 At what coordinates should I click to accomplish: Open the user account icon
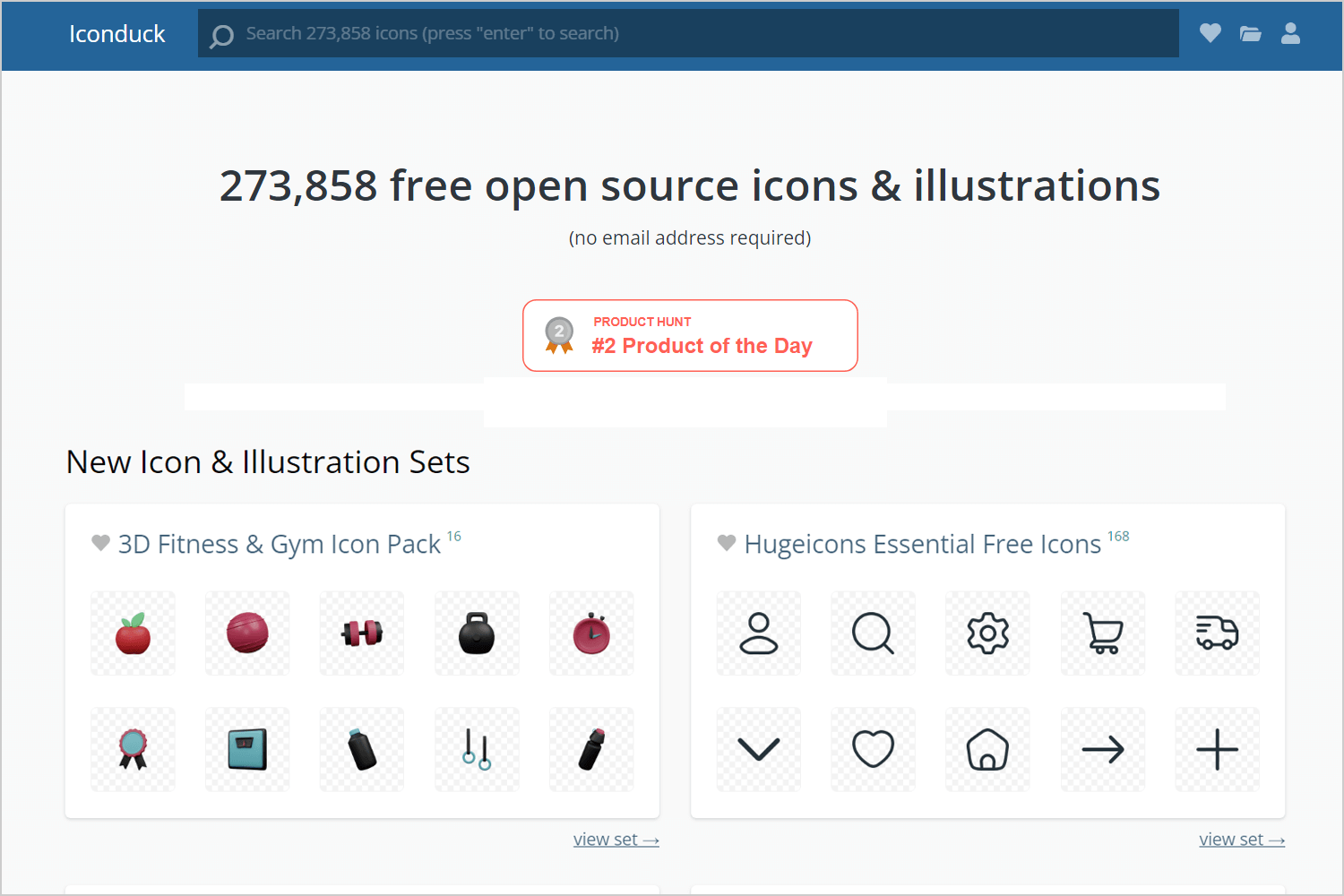[x=1290, y=33]
